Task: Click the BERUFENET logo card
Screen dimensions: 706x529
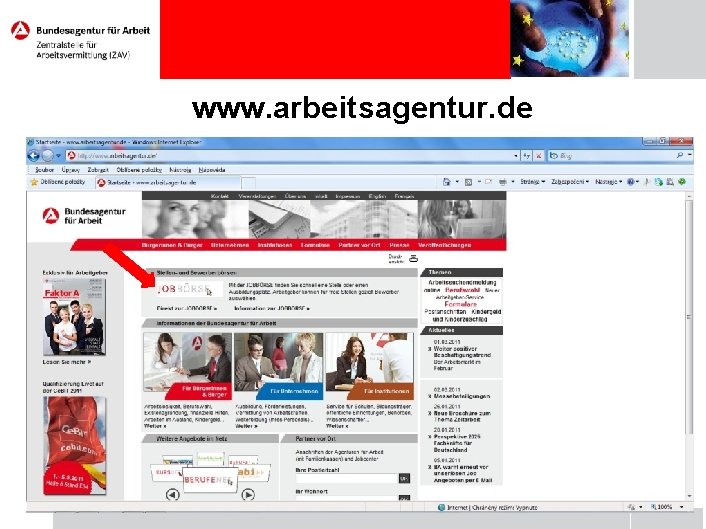Action: [x=210, y=480]
